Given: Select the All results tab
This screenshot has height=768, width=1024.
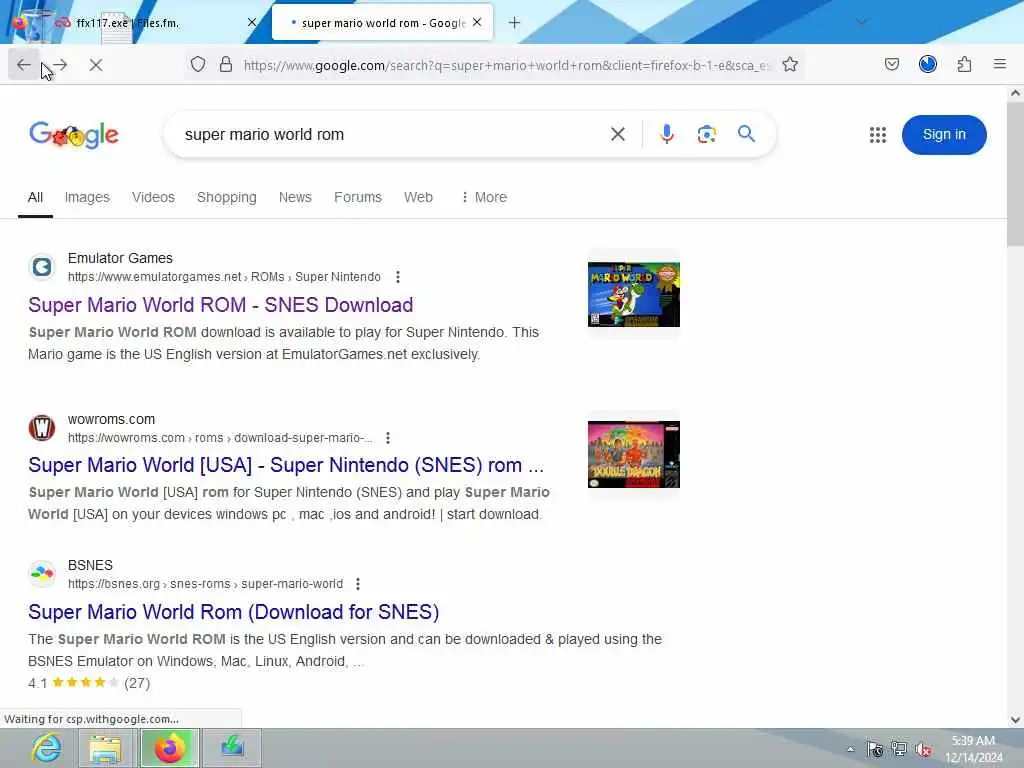Looking at the screenshot, I should click(35, 197).
